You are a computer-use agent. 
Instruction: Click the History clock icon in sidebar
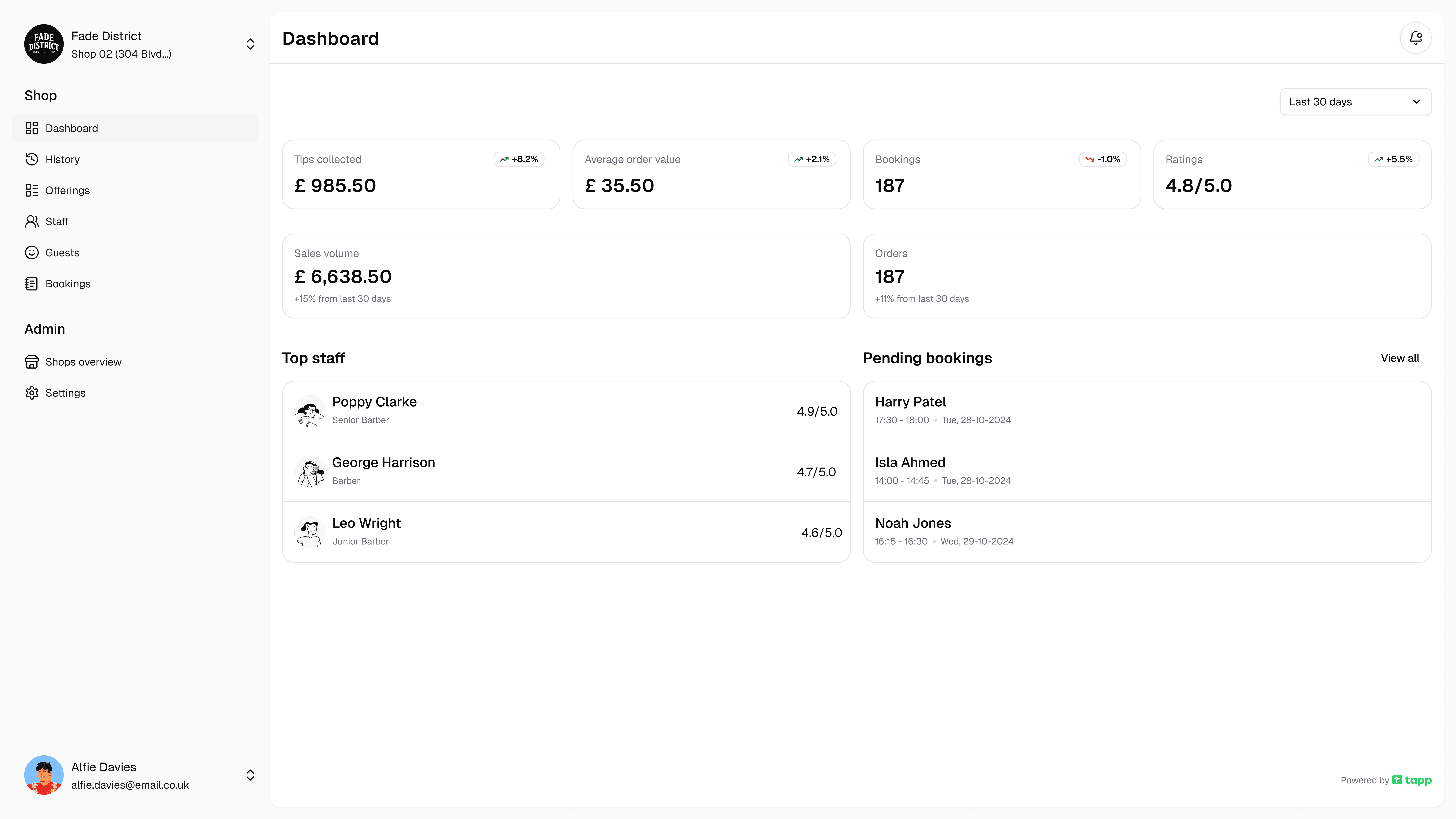(x=32, y=159)
